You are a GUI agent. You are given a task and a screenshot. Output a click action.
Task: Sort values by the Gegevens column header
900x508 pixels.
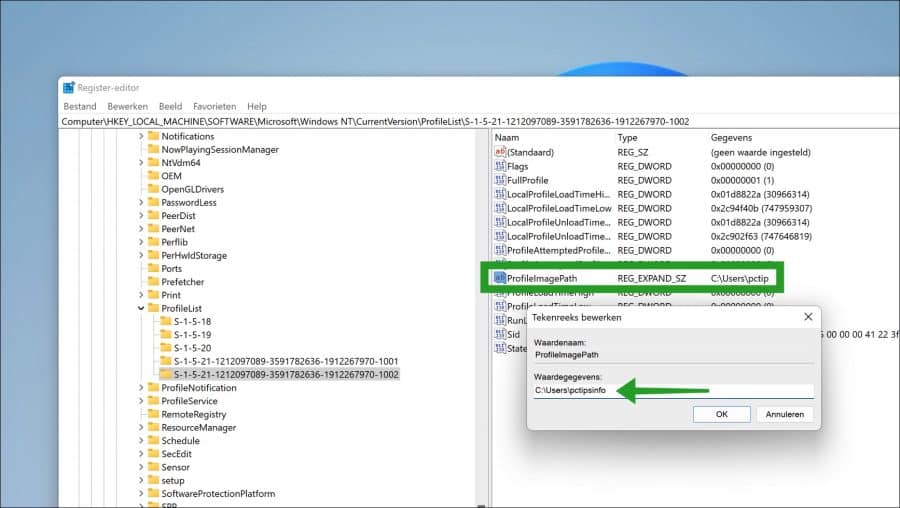pyautogui.click(x=731, y=138)
